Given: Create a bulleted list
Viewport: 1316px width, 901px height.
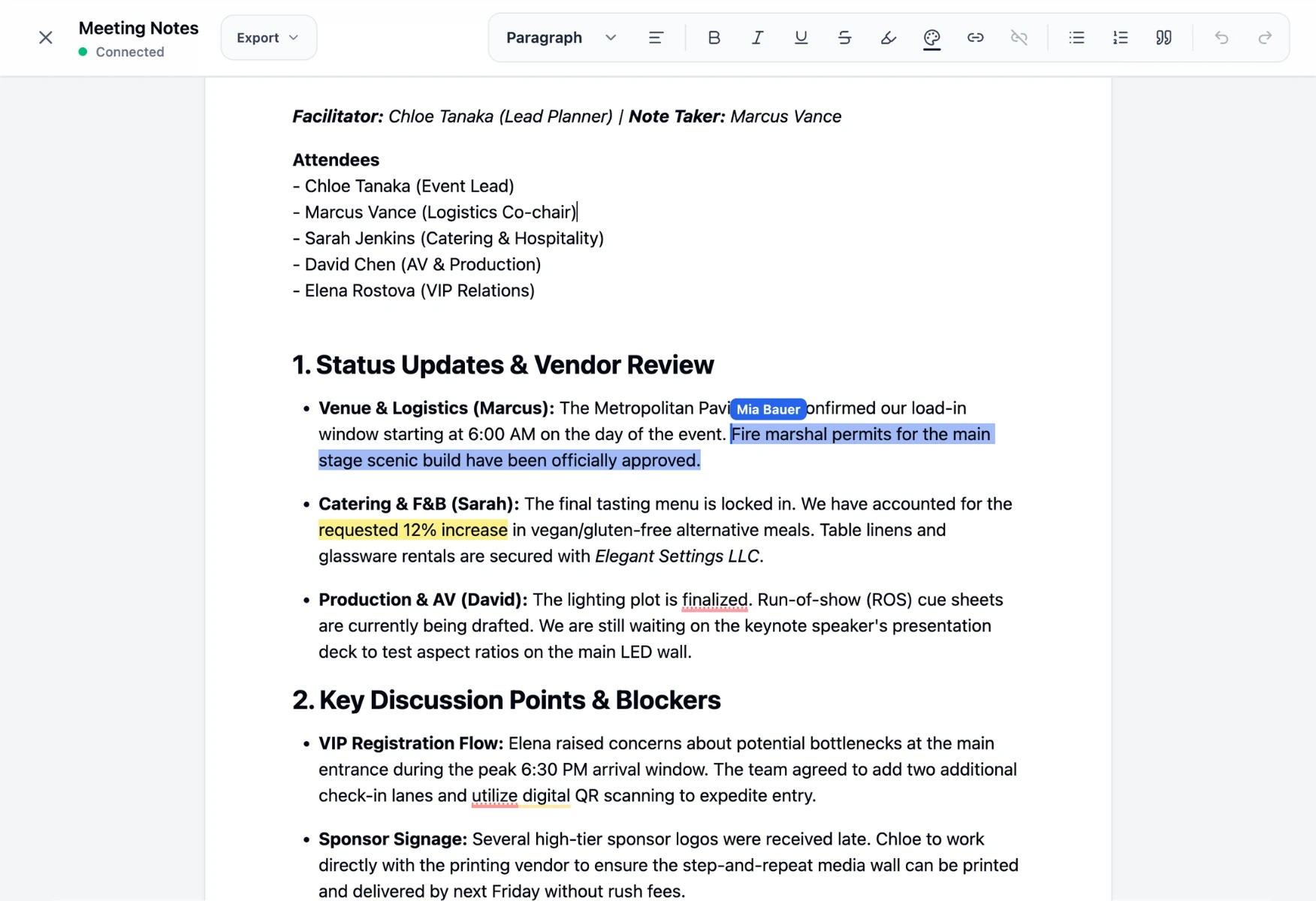Looking at the screenshot, I should pos(1076,38).
